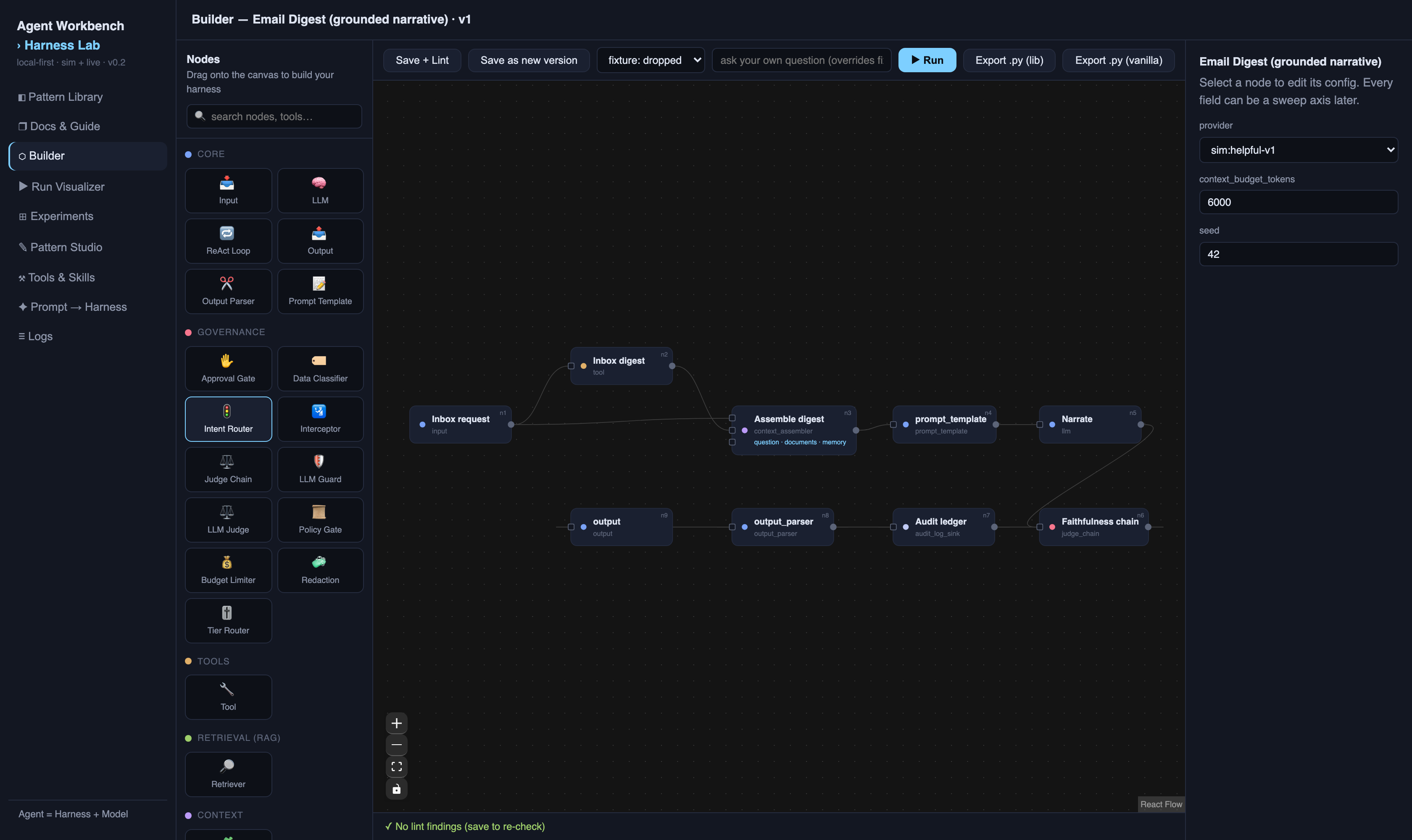Select the LLM Guard shield node

320,469
